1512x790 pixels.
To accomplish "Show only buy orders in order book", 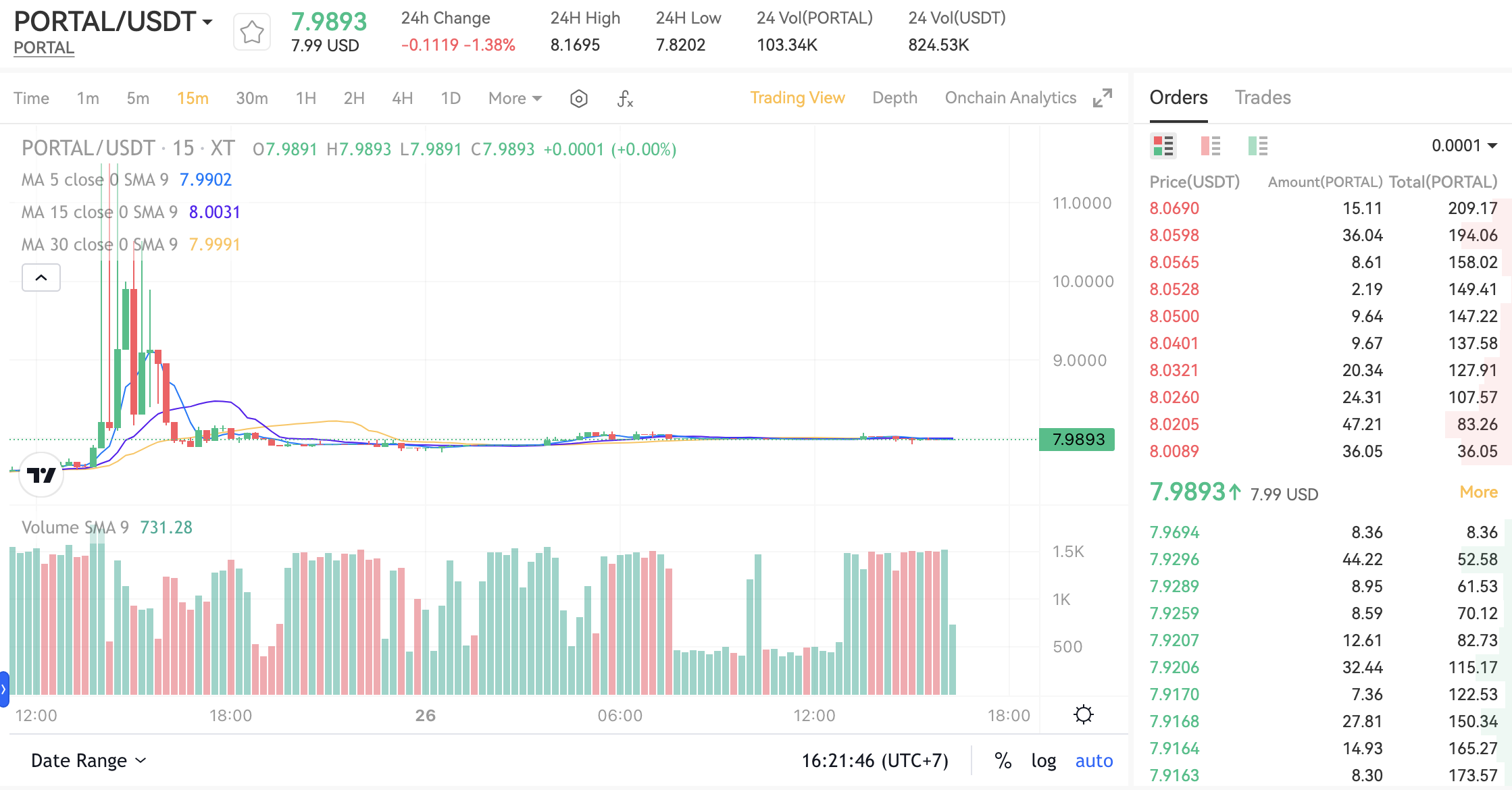I will 1257,146.
